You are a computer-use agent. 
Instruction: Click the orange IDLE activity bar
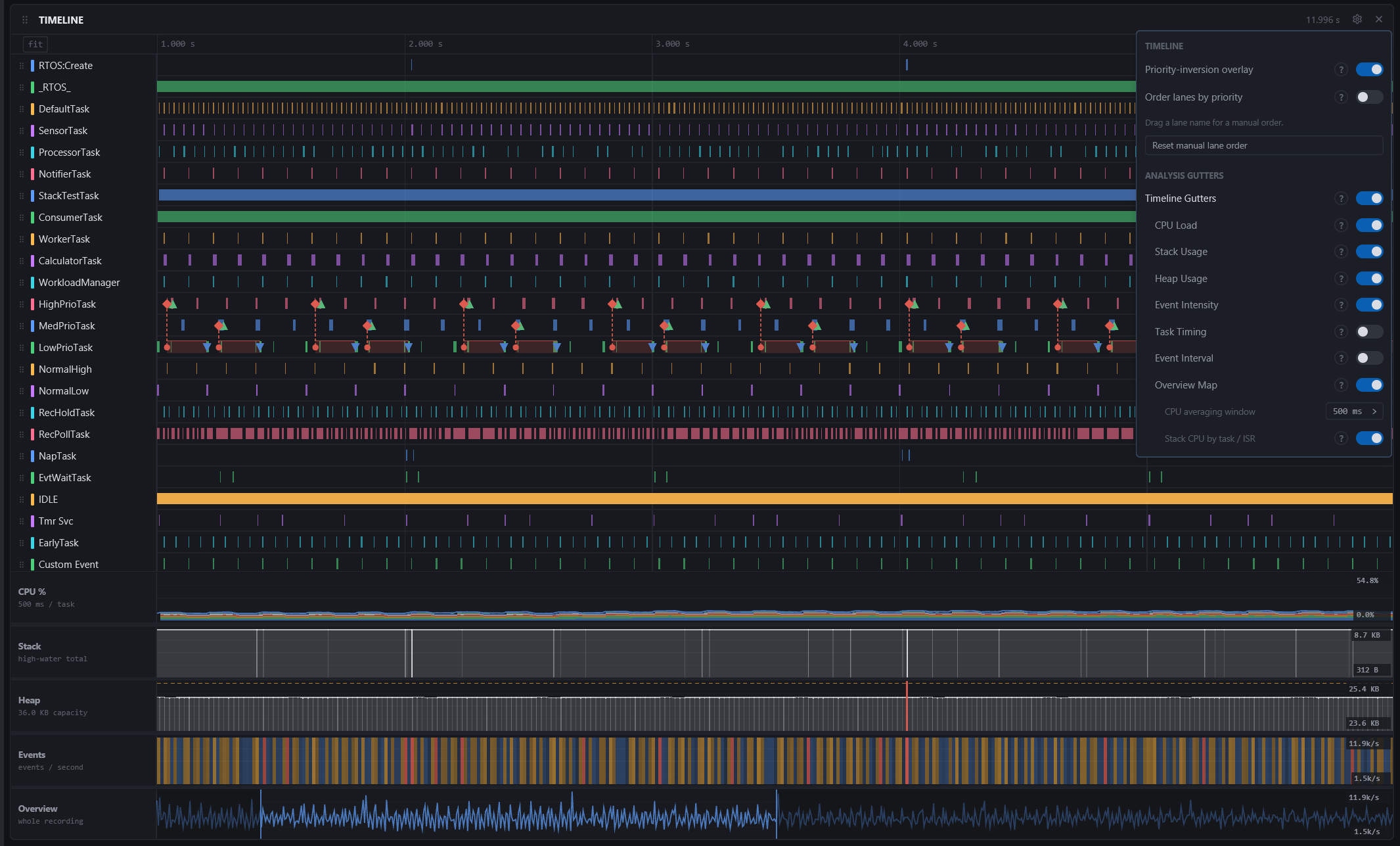775,499
